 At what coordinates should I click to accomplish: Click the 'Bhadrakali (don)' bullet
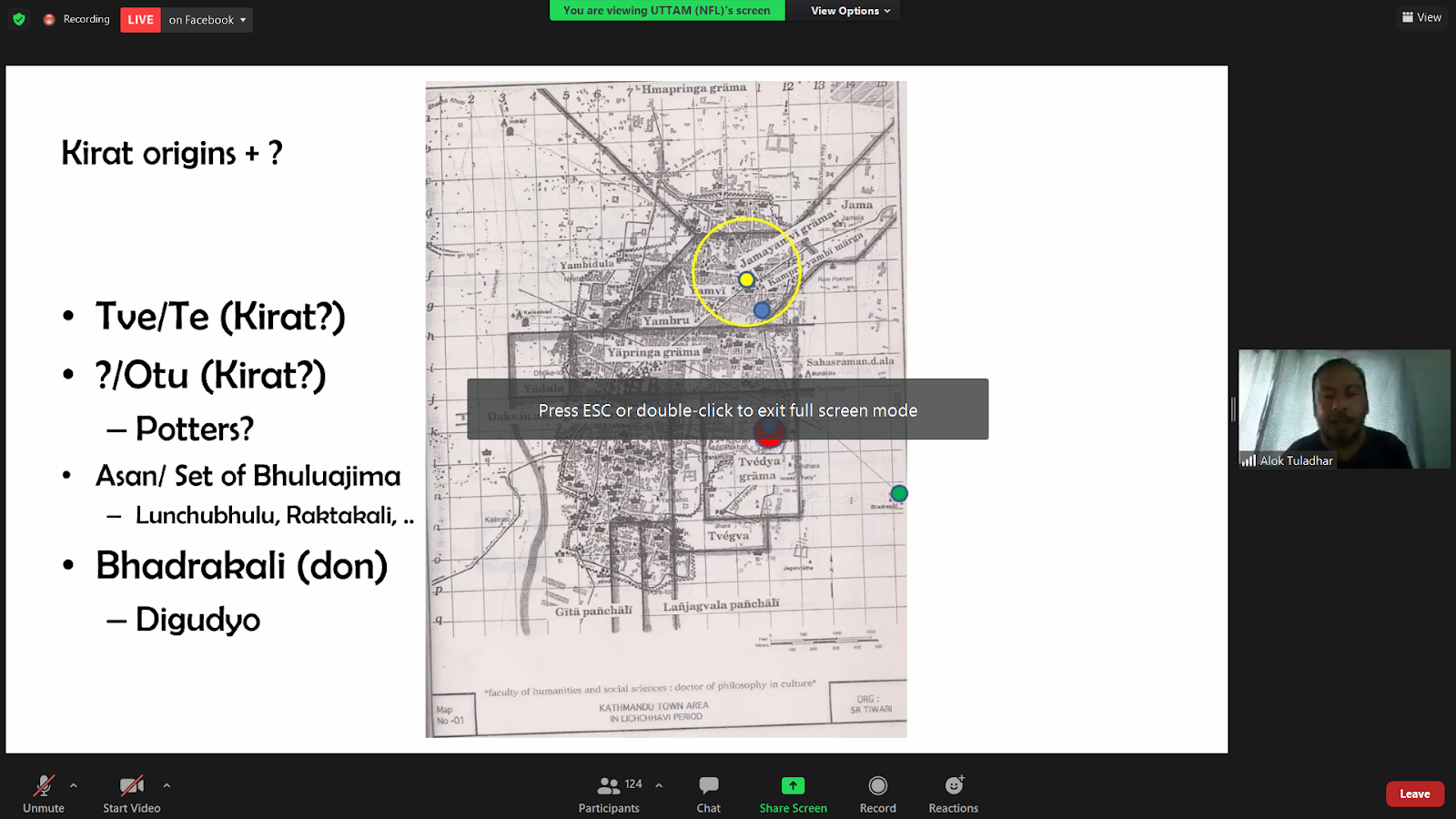[242, 565]
